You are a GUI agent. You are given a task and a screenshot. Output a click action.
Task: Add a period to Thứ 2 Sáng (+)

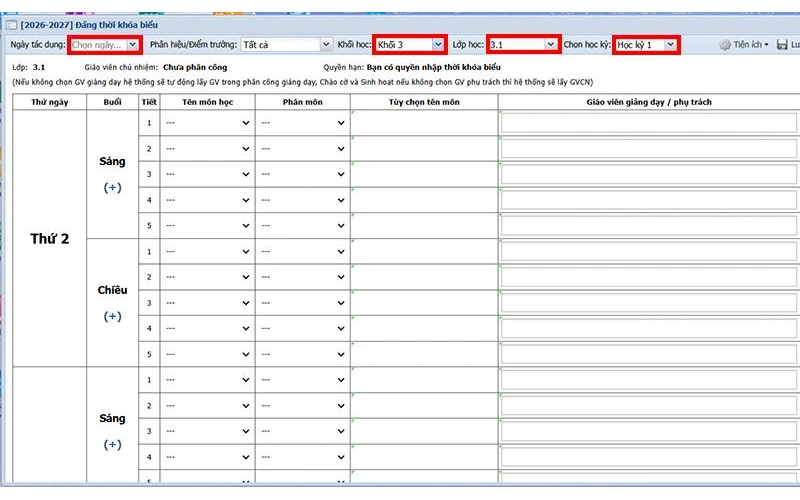pos(112,188)
